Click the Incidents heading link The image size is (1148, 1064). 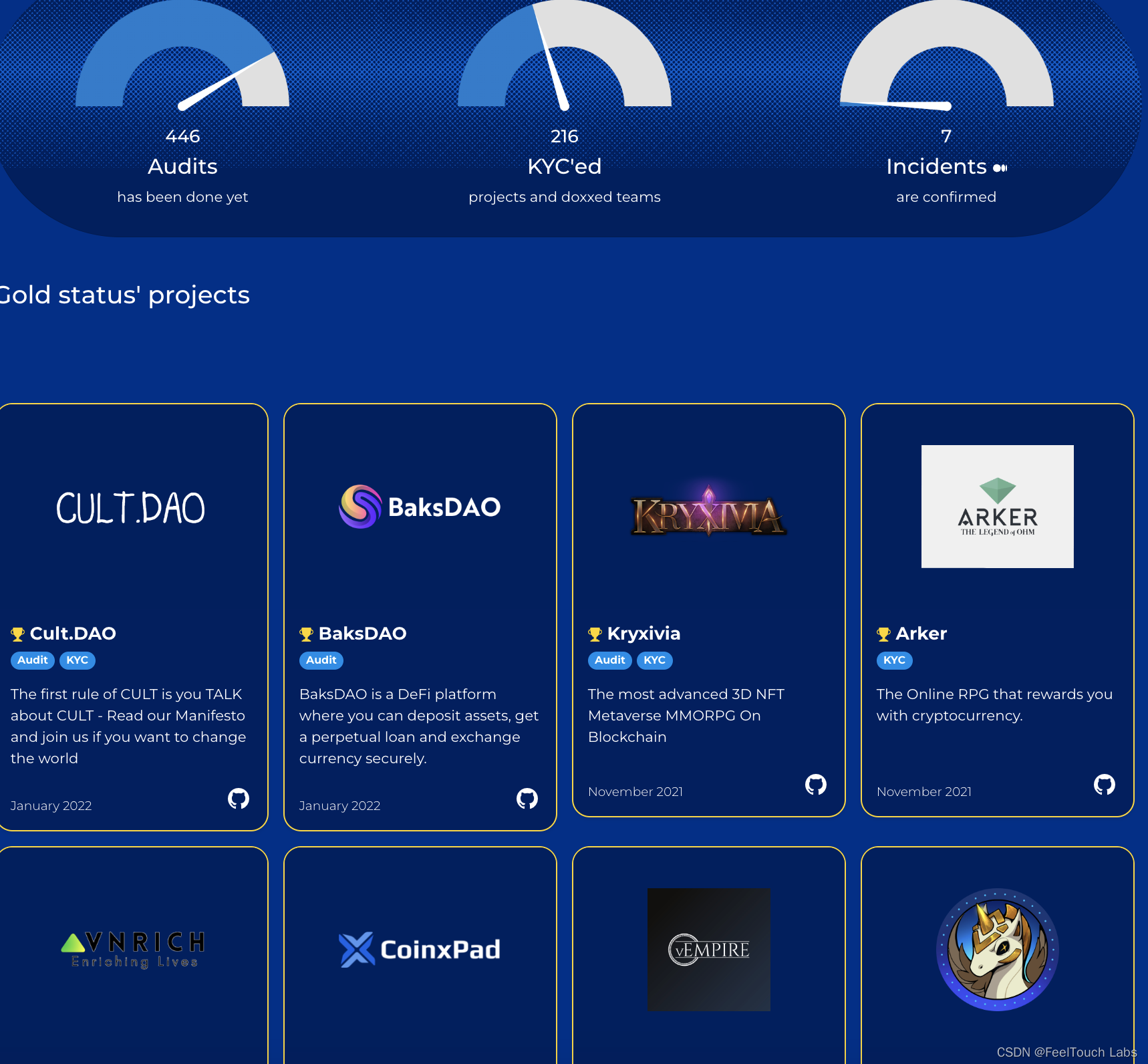pyautogui.click(x=937, y=166)
